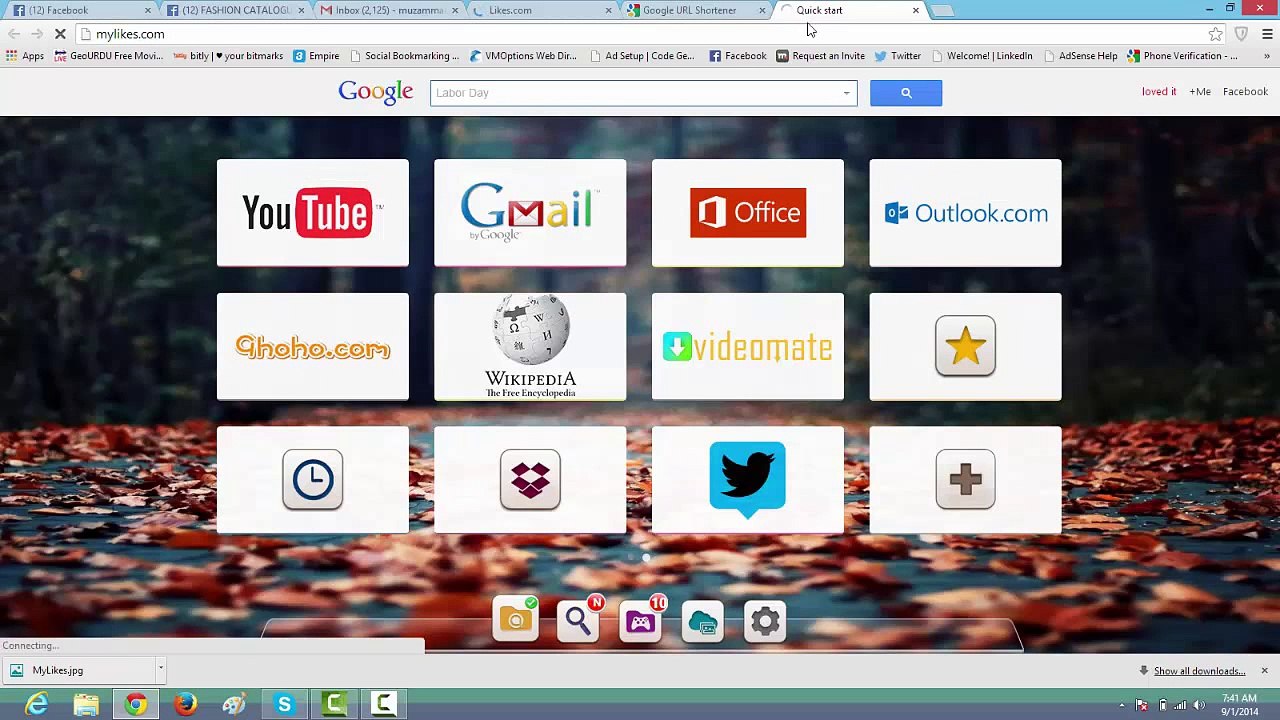Switch to the (12) Facebook tab
The height and width of the screenshot is (720, 1280).
tap(81, 10)
